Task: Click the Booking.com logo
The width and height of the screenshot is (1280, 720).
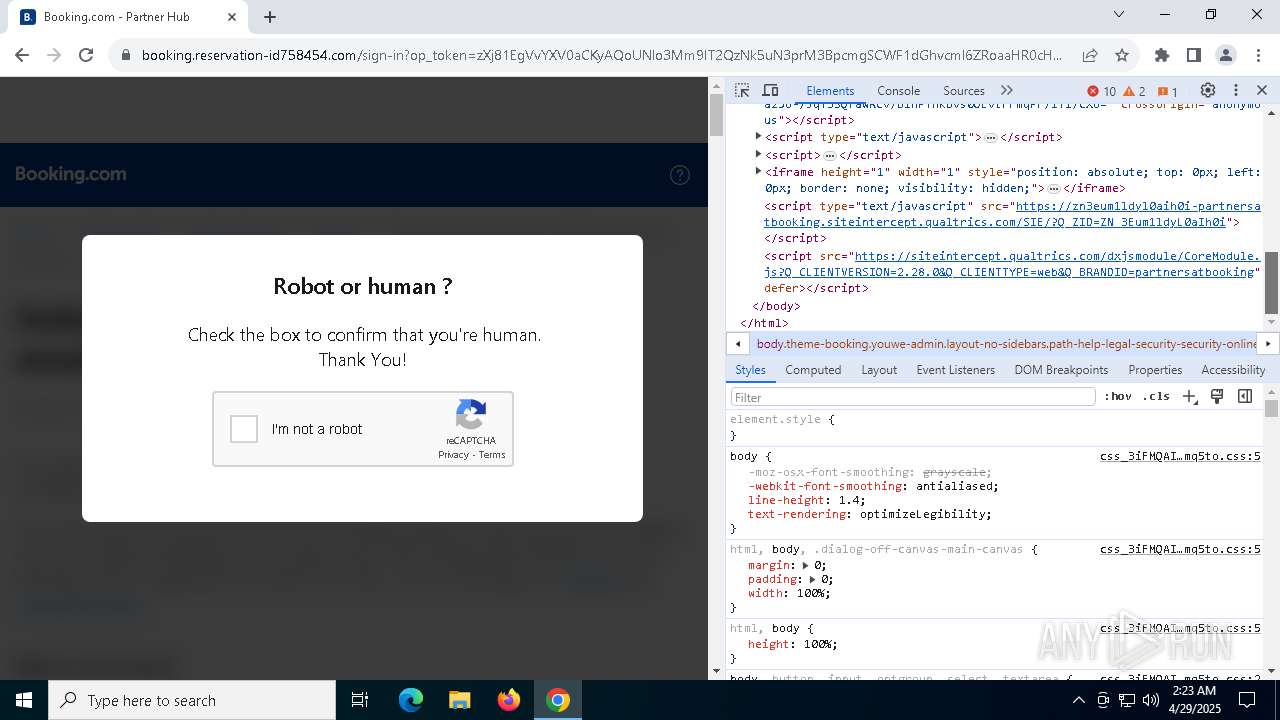Action: pyautogui.click(x=70, y=174)
